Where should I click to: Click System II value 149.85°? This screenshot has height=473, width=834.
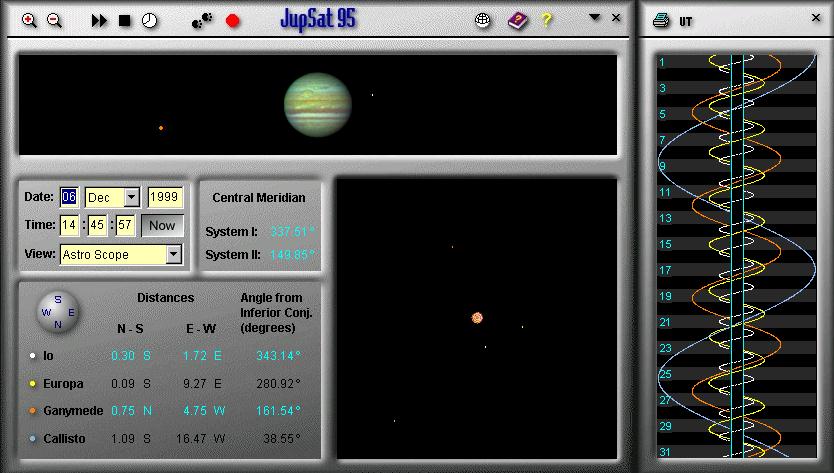293,254
